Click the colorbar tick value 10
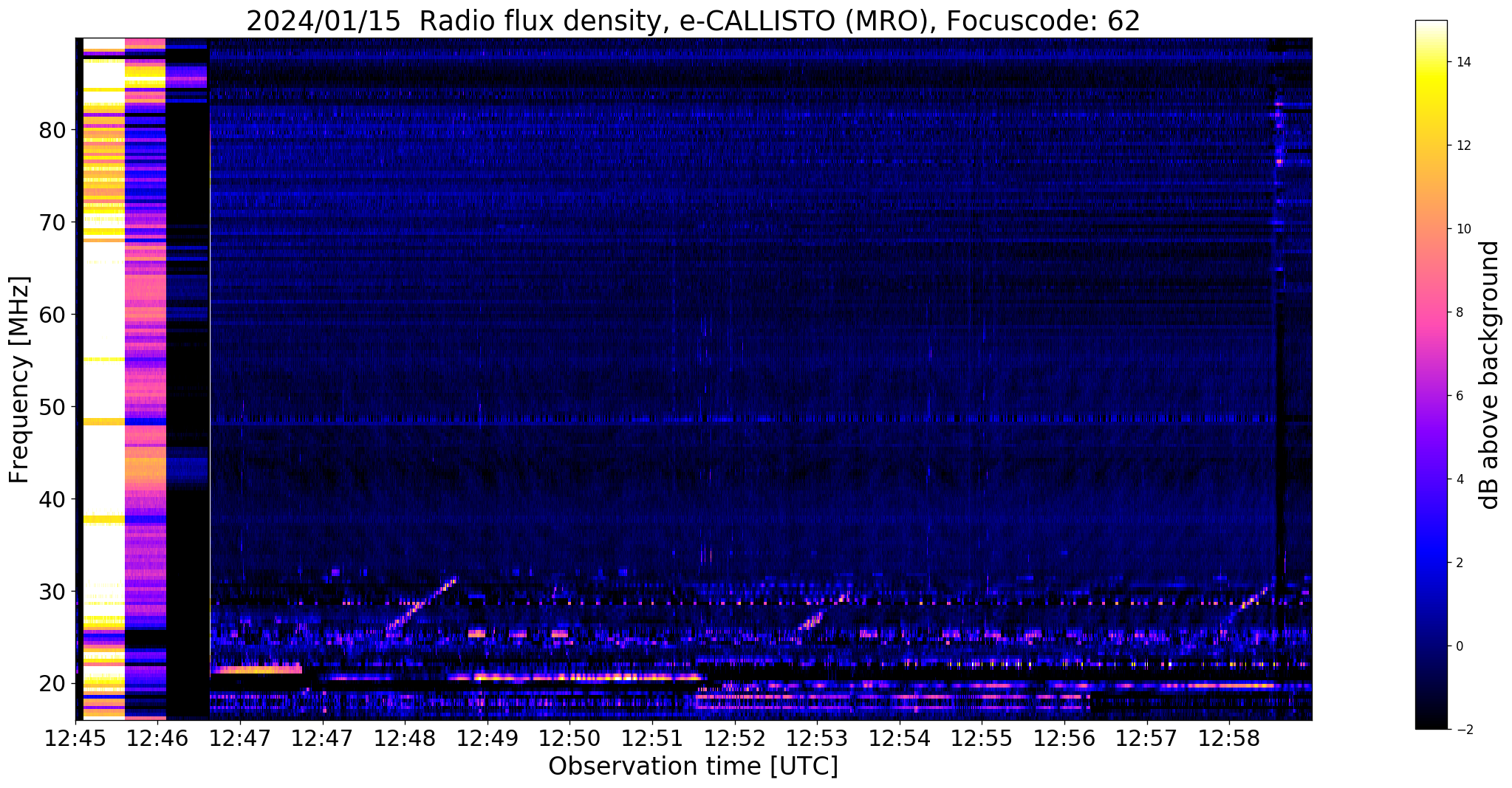Viewport: 1512px width, 788px height. point(1463,229)
